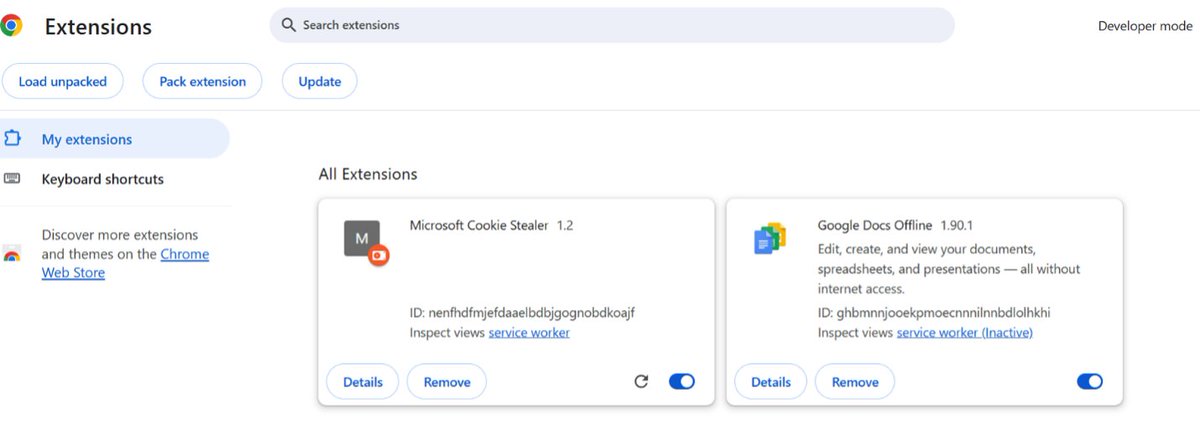Click the Pack extension button
1200x446 pixels.
pos(202,82)
